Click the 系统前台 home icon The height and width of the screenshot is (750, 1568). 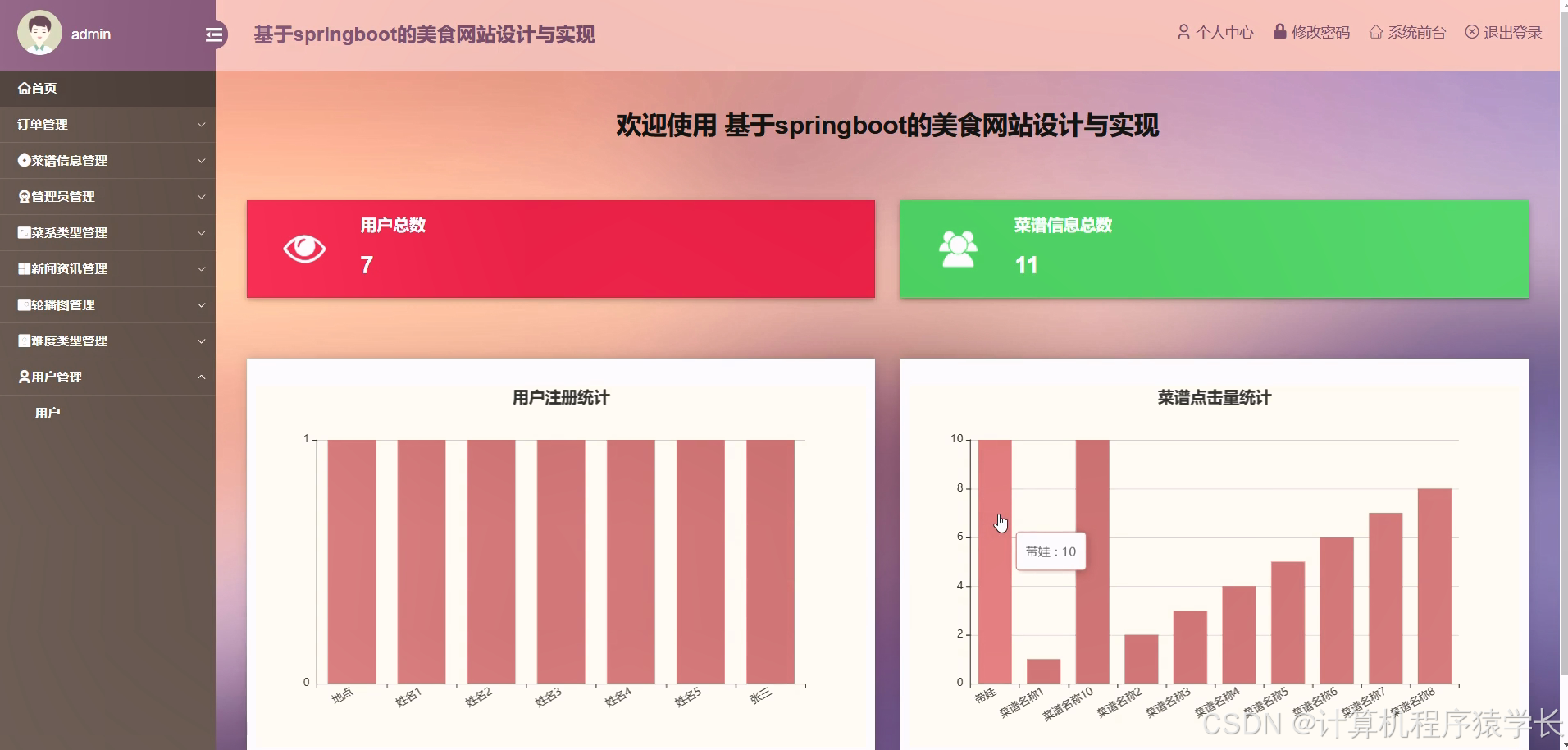pyautogui.click(x=1375, y=32)
